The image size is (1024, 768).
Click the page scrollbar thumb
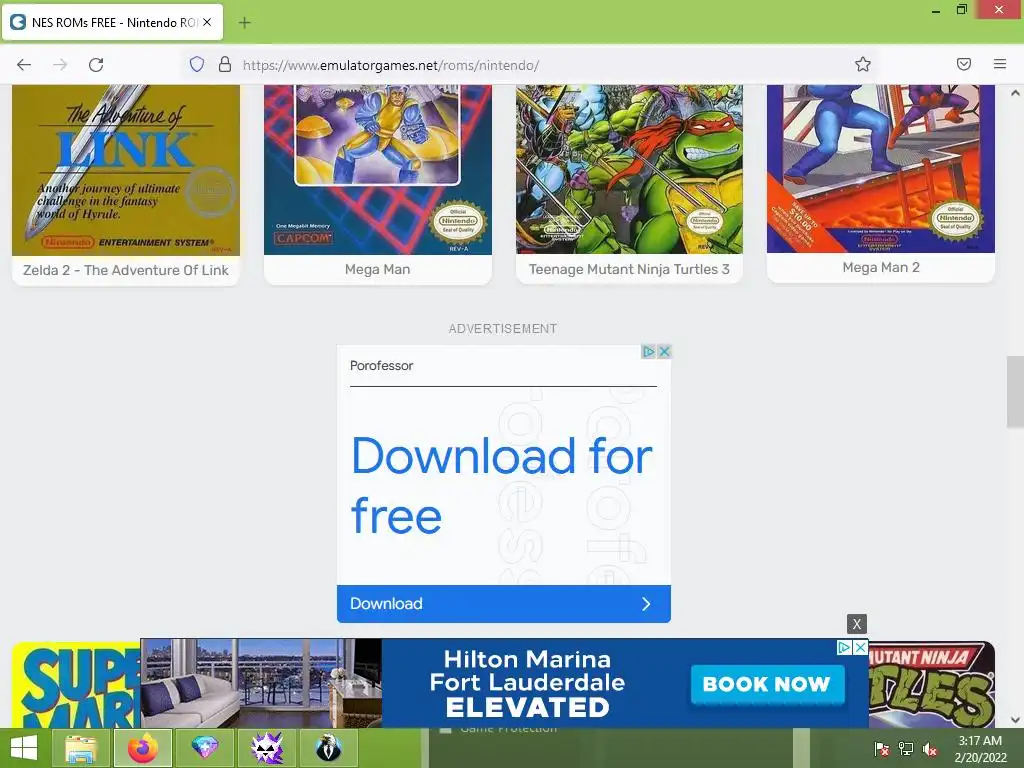(x=1015, y=392)
